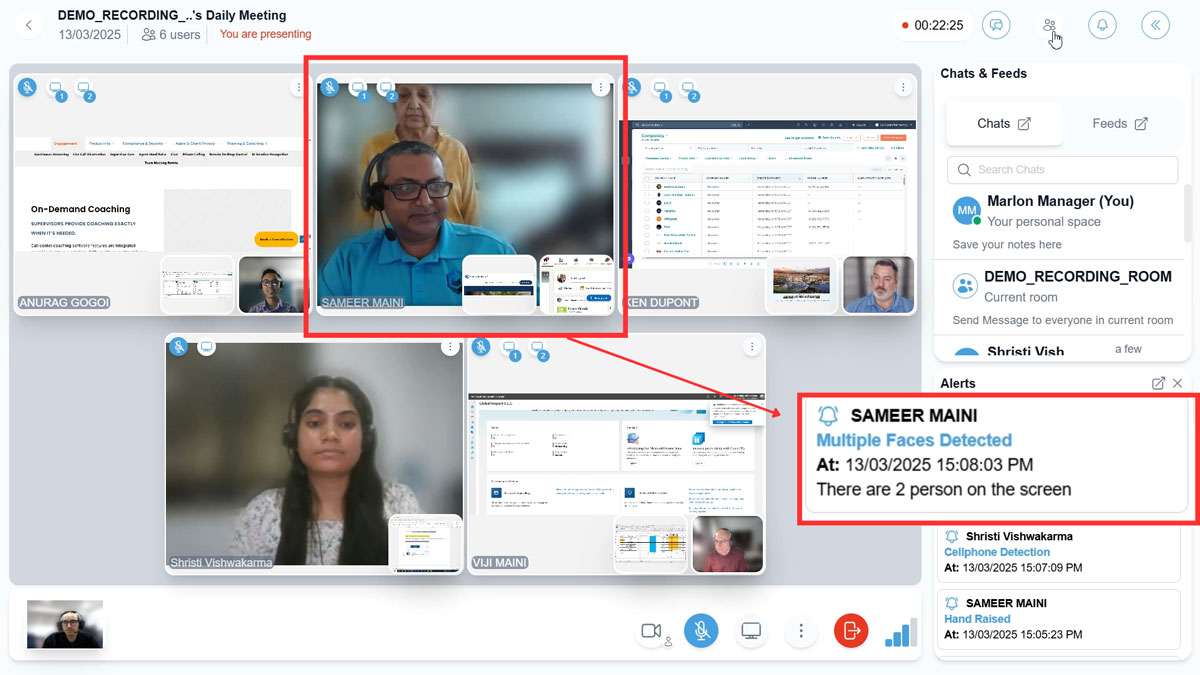Open options menu on Sameer Maini's tile
Viewport: 1200px width, 675px height.
tap(600, 88)
